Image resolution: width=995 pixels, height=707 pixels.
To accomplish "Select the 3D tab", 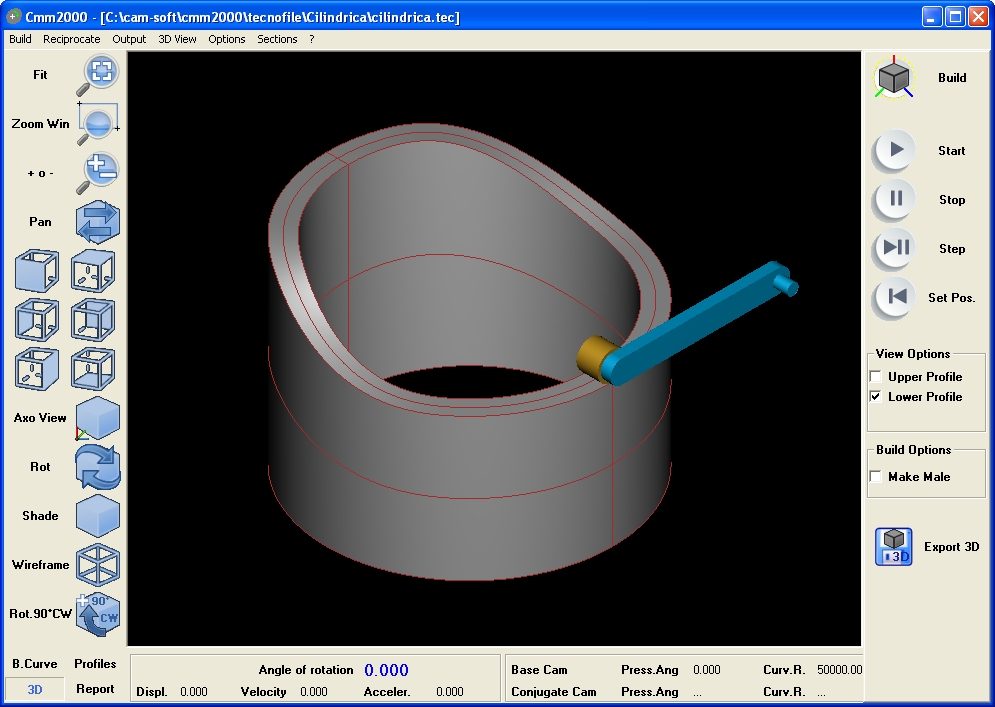I will [35, 689].
